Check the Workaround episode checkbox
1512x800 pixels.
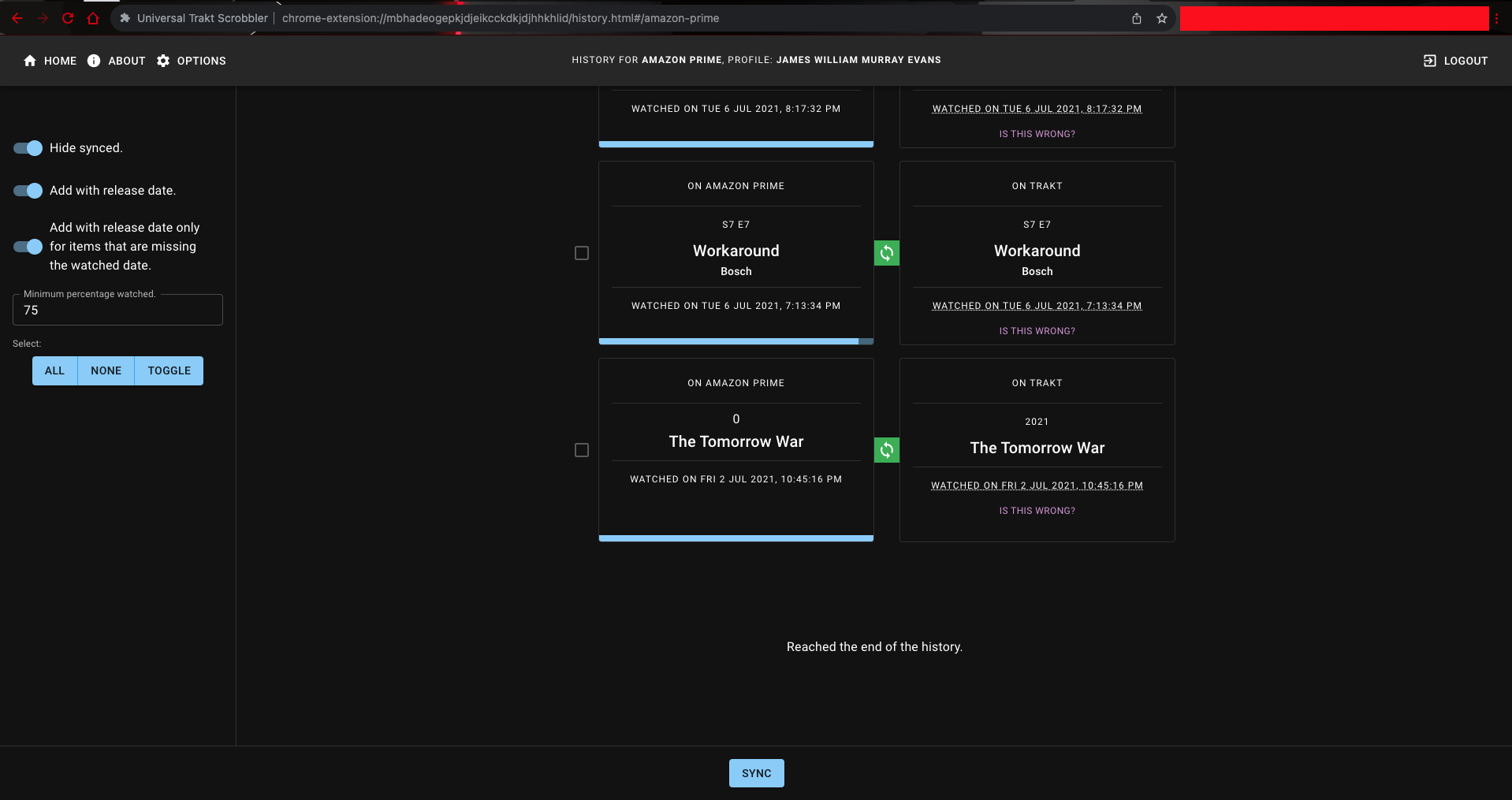coord(582,253)
